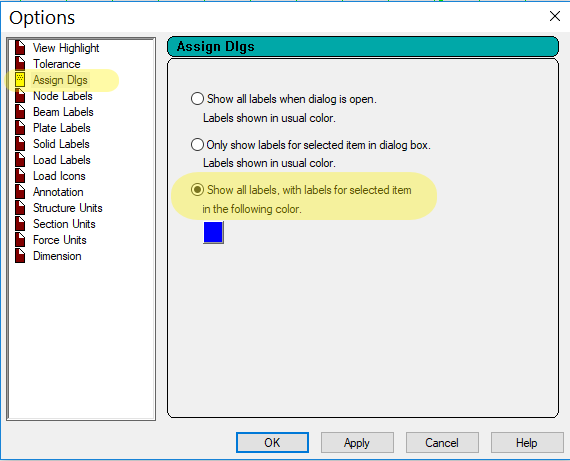570x461 pixels.
Task: Open Force Units in the list
Action: (60, 240)
